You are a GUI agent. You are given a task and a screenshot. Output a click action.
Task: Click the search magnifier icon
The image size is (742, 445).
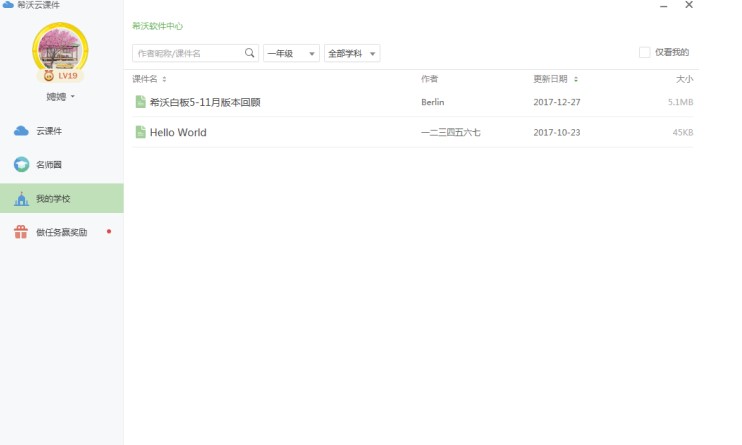249,53
